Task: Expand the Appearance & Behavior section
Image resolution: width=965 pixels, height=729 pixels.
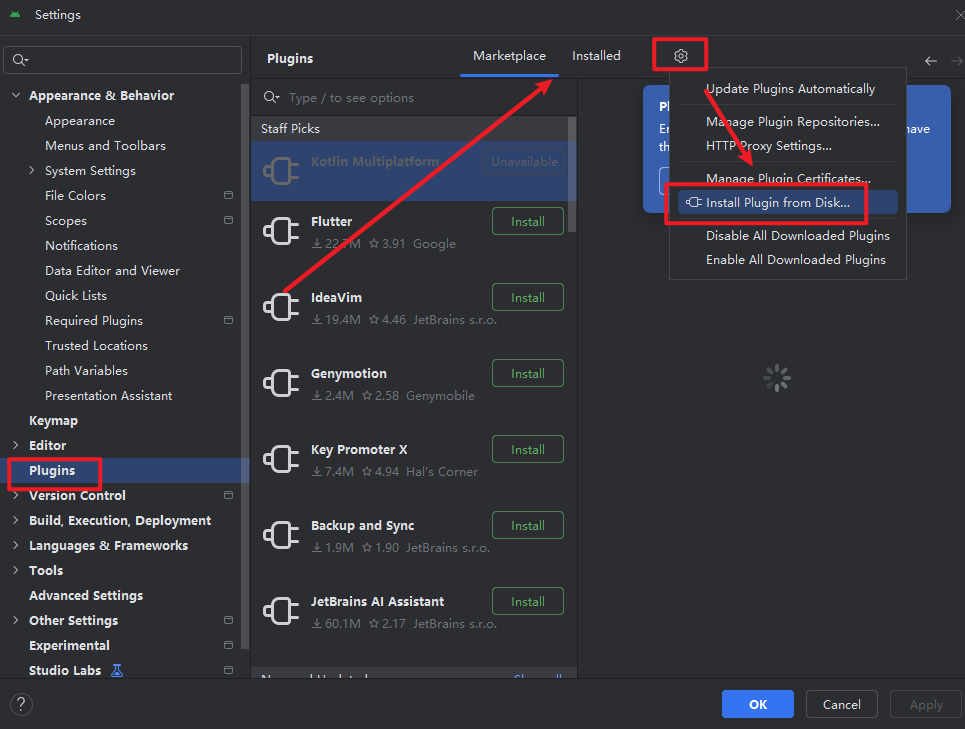Action: pyautogui.click(x=15, y=96)
